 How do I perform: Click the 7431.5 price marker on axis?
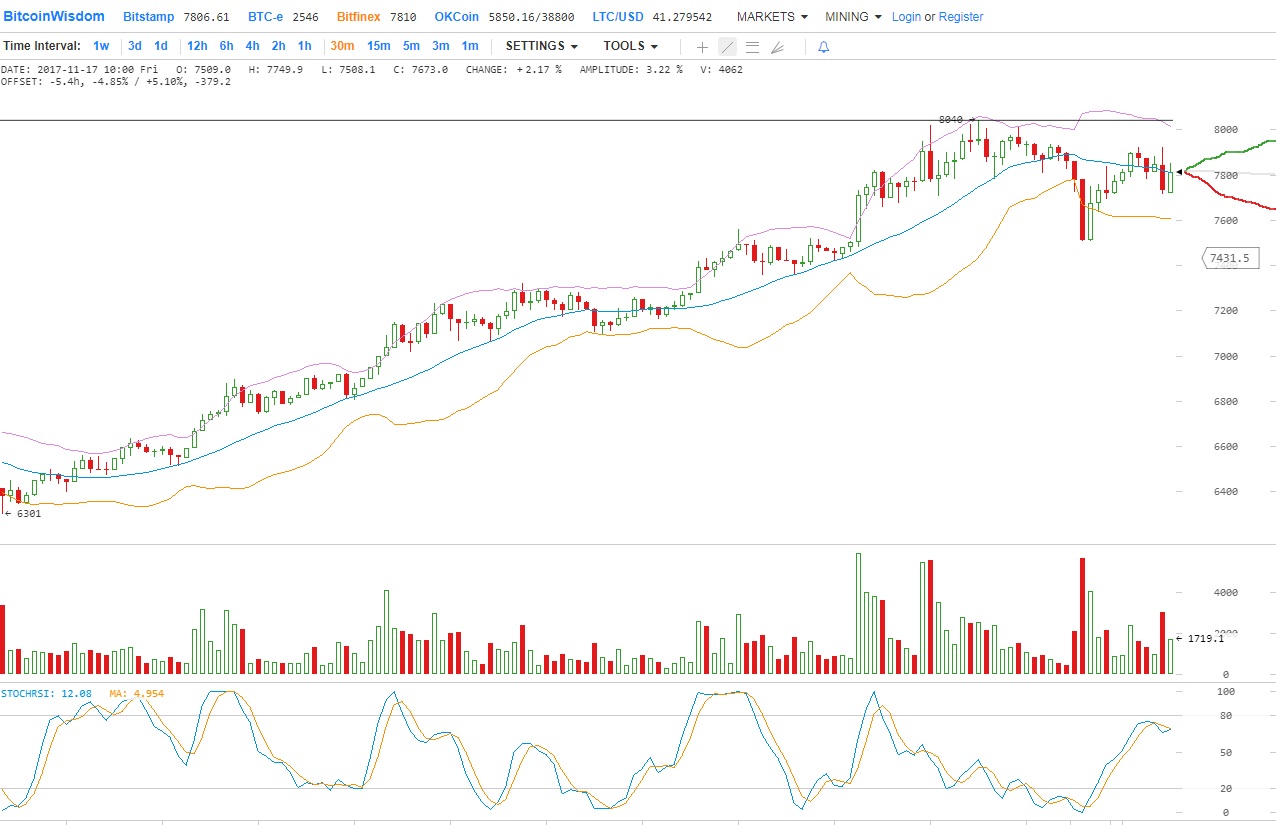click(1228, 258)
